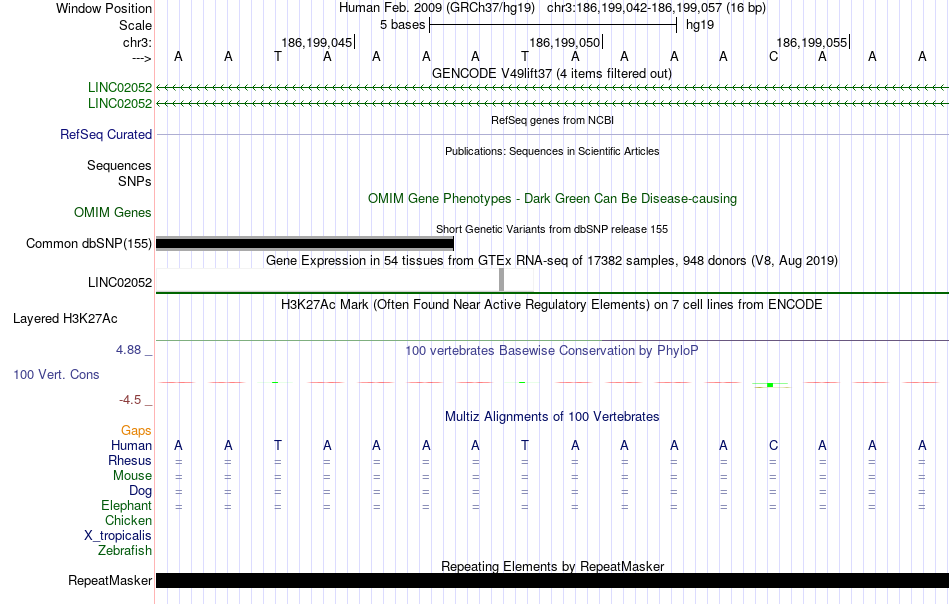Click the 186,199,045 ruler coordinate
Viewport: 950px width, 604px height.
[316, 42]
